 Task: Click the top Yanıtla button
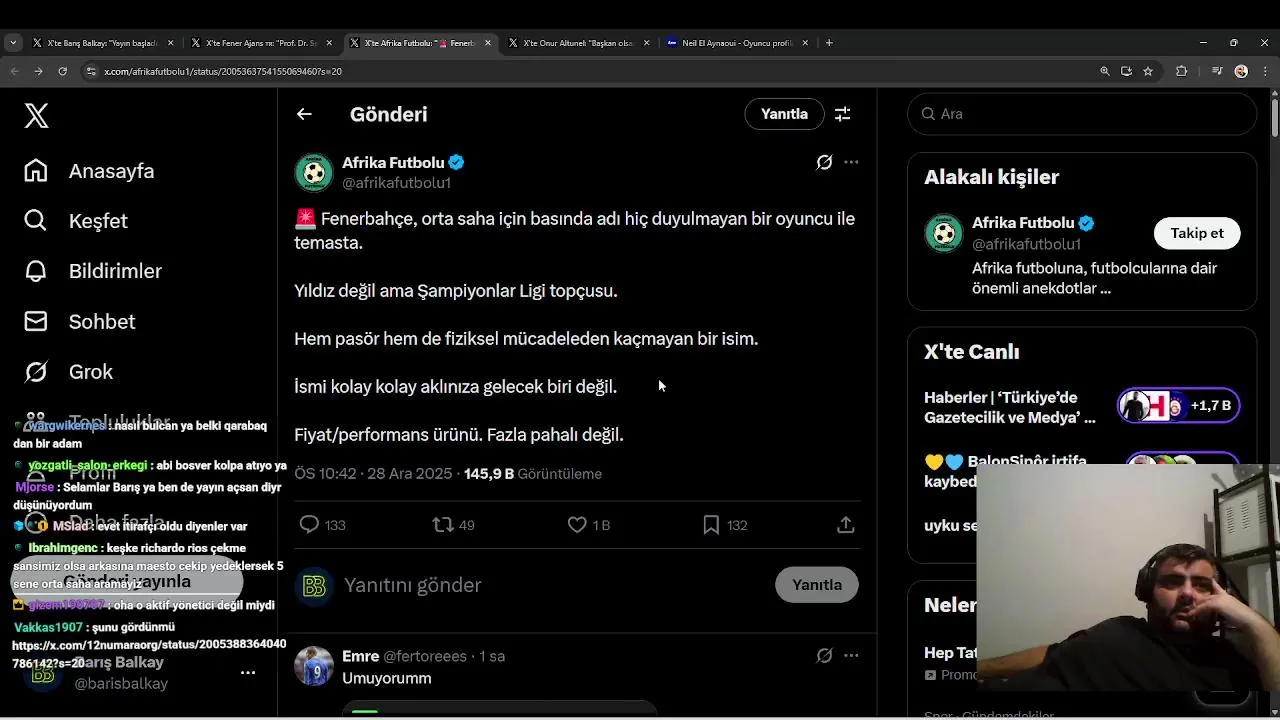784,114
